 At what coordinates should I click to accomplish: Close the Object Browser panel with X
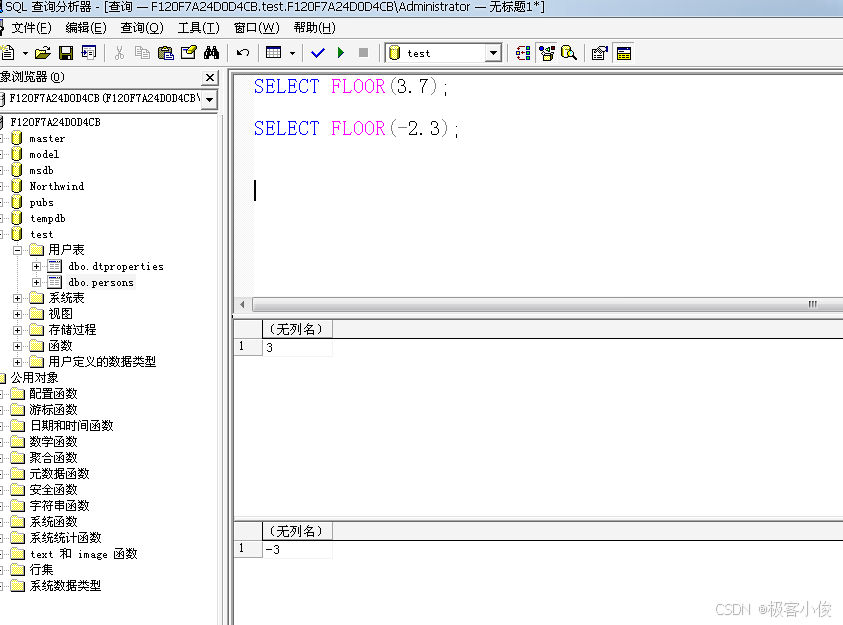pyautogui.click(x=210, y=77)
